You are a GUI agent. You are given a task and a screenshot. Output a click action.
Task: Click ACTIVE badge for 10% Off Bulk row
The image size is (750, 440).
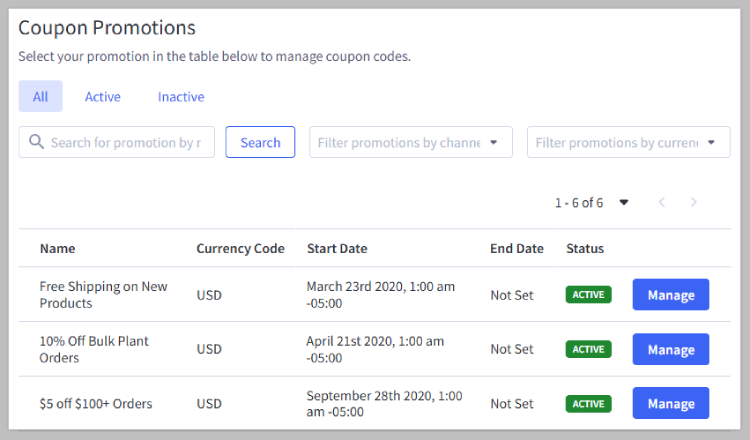click(588, 349)
